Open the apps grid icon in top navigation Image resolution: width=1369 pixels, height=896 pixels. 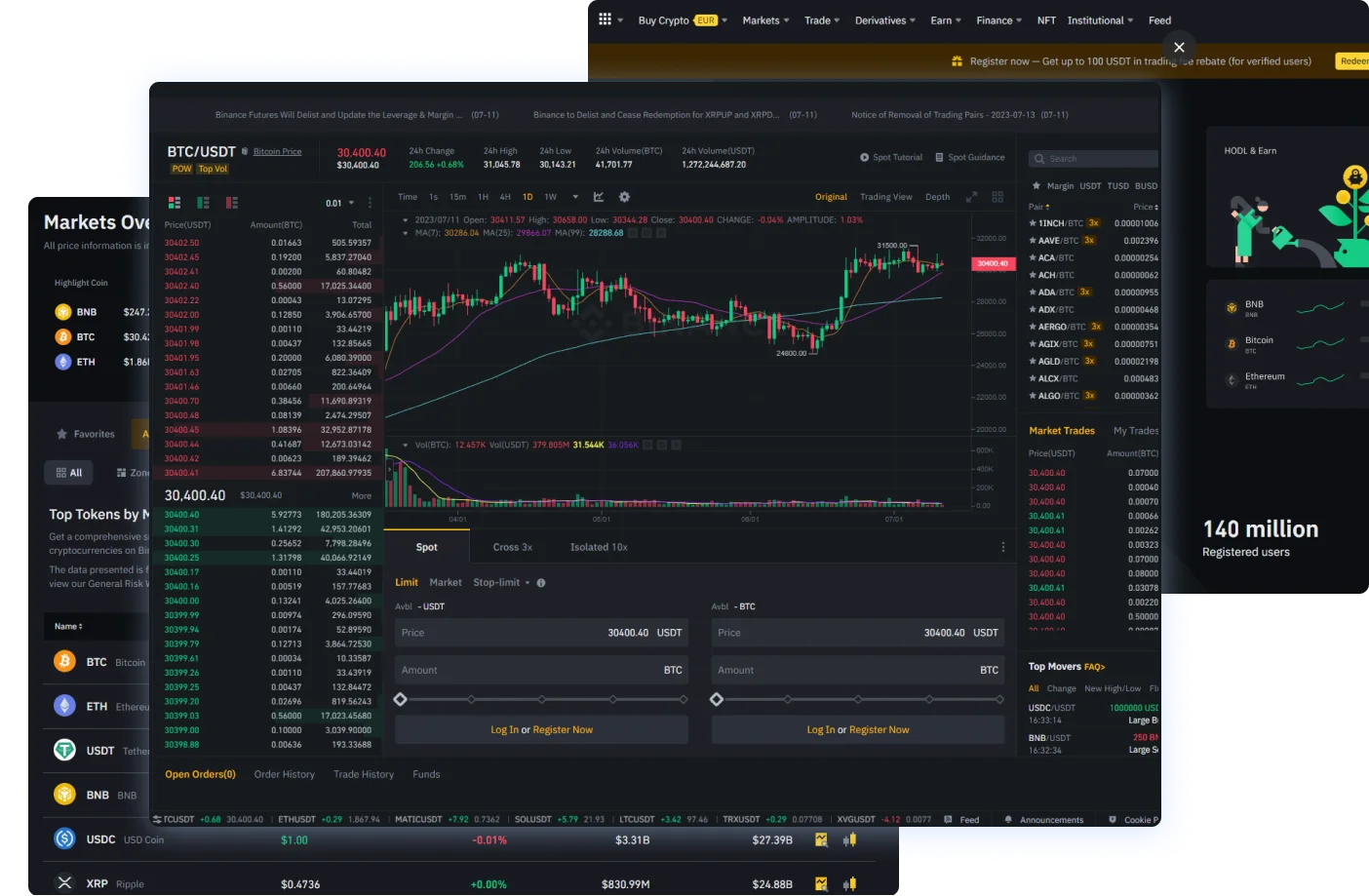point(605,19)
